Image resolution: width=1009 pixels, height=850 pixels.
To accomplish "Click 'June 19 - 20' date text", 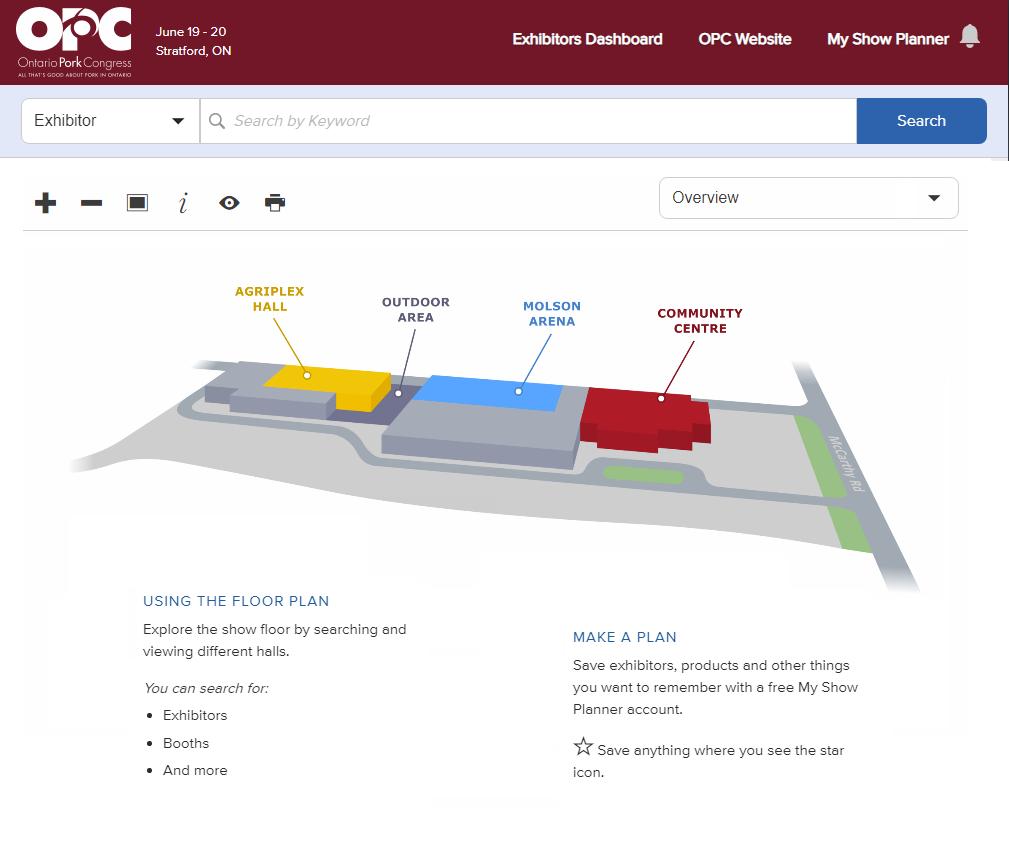I will tap(191, 32).
